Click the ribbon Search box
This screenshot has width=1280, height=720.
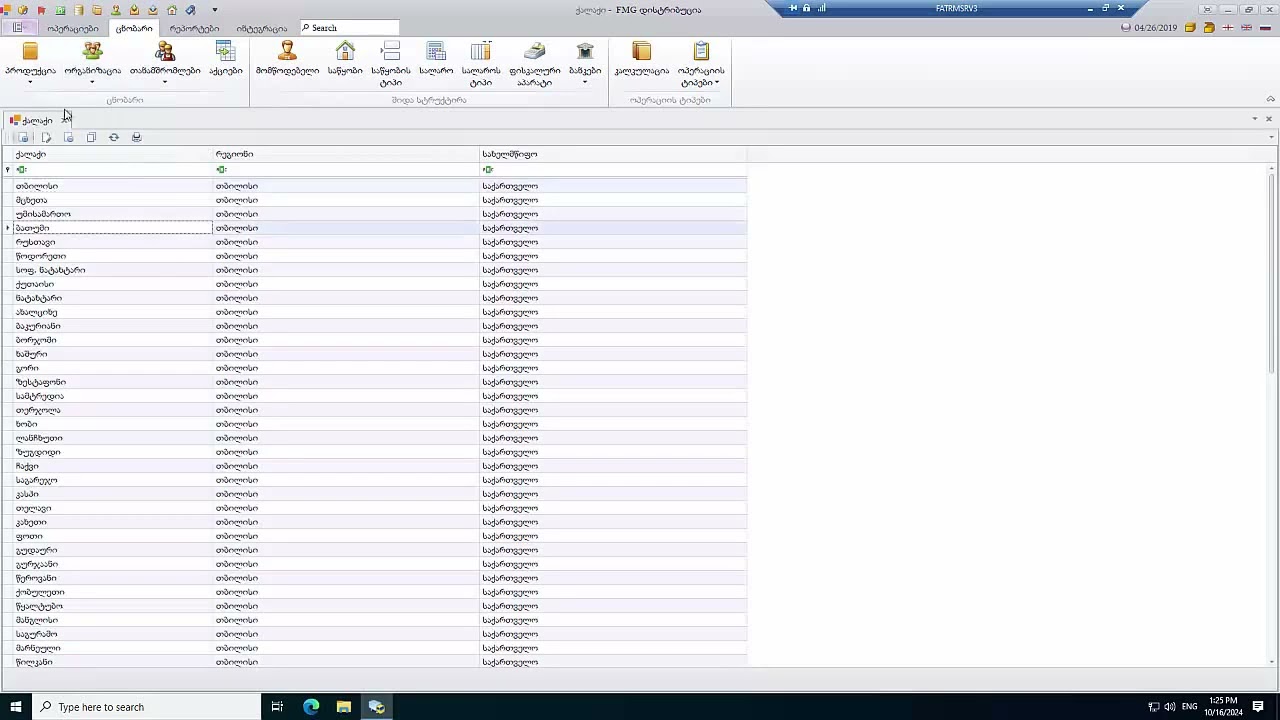[349, 28]
